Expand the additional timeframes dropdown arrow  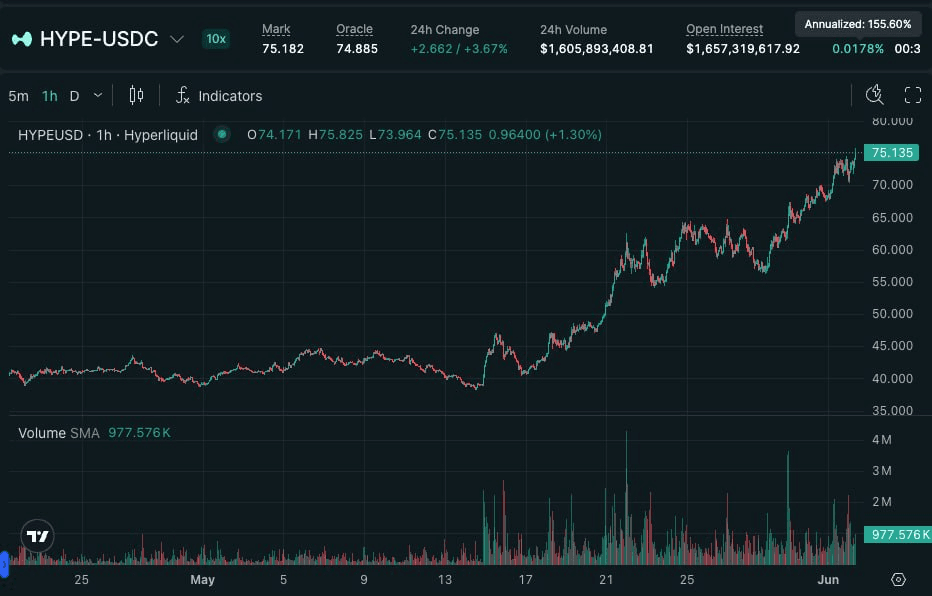98,95
